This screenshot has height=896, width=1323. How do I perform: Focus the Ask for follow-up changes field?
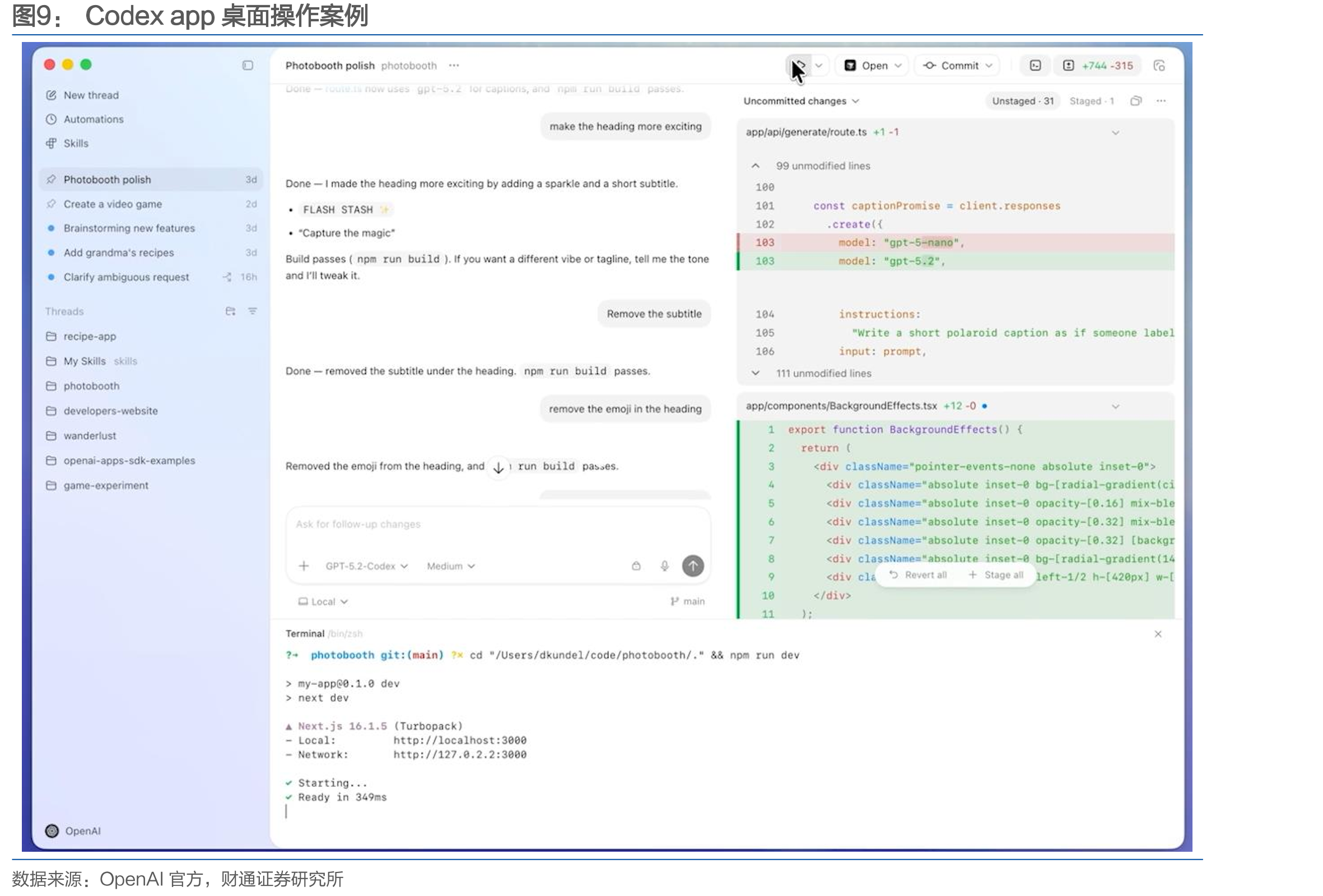click(497, 524)
